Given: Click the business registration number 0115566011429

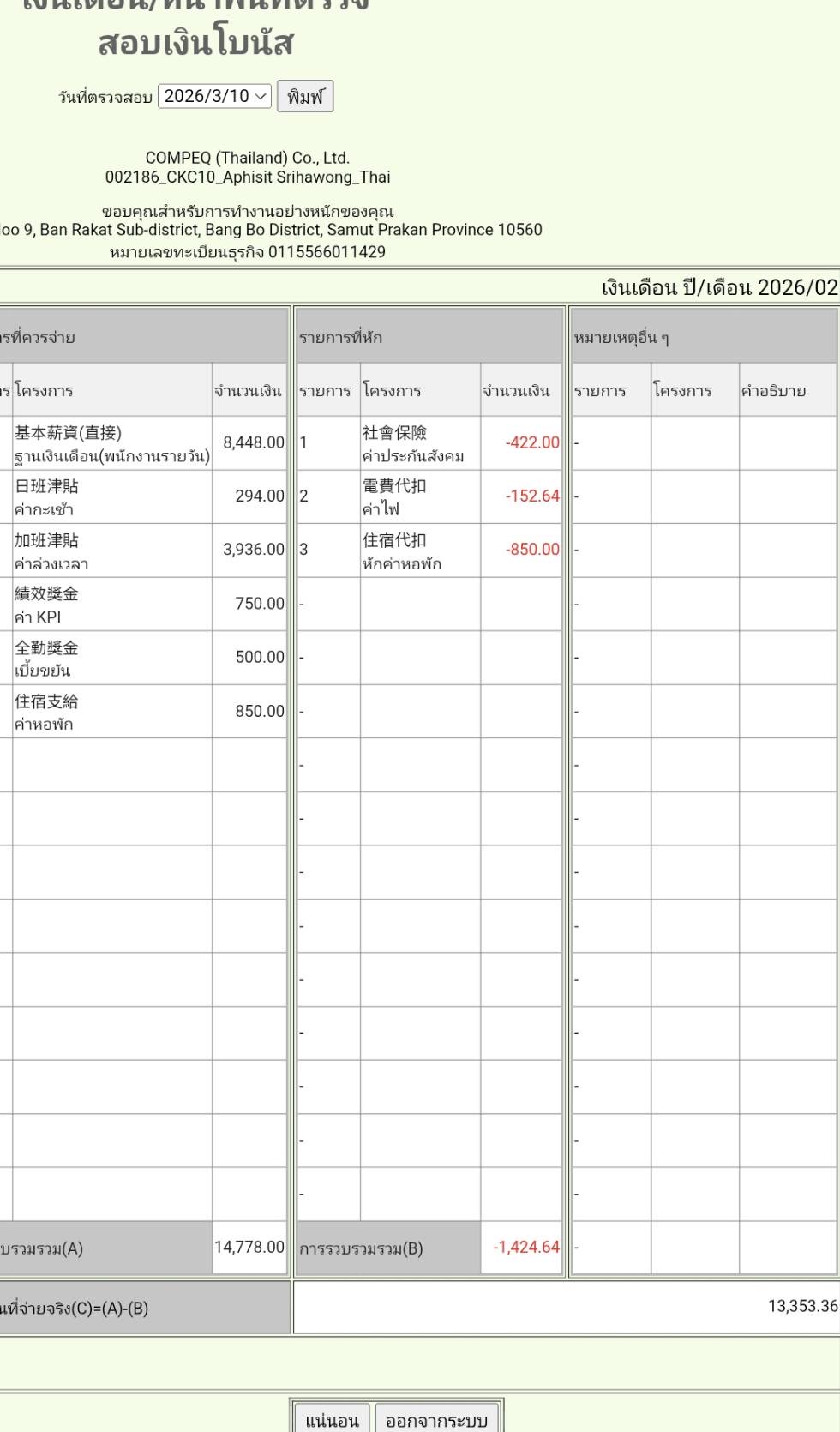Looking at the screenshot, I should pos(327,252).
